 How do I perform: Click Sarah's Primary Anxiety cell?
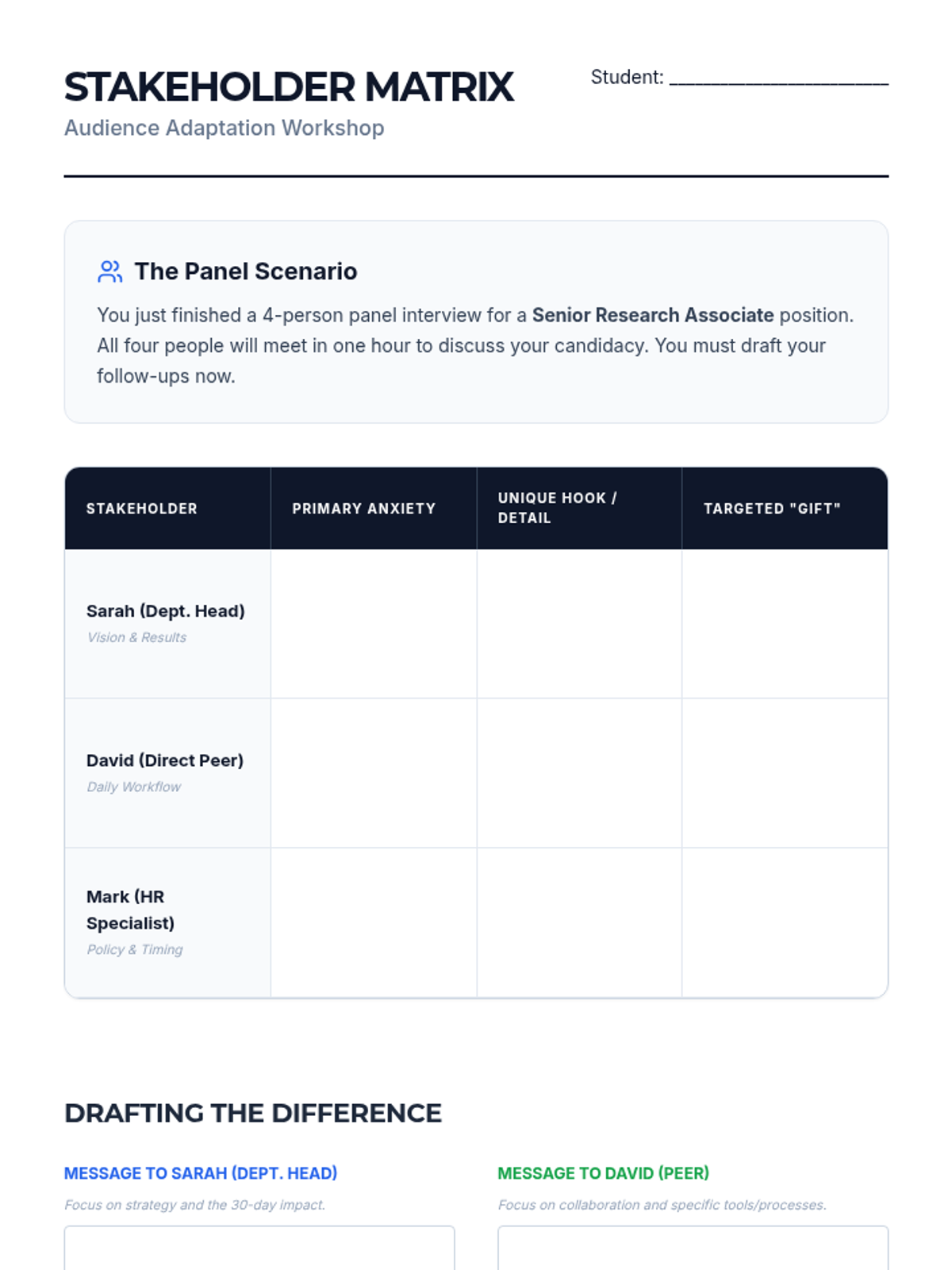pyautogui.click(x=374, y=624)
